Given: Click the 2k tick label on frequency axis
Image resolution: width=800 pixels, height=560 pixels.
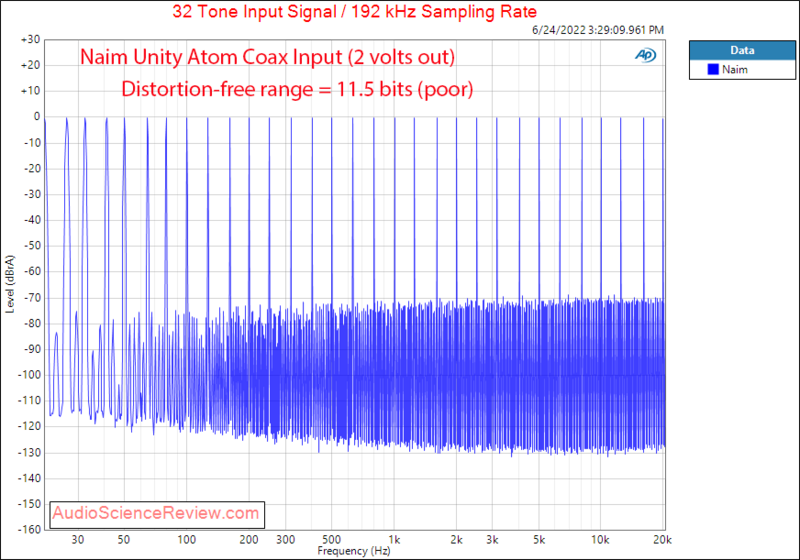Looking at the screenshot, I should tap(457, 540).
